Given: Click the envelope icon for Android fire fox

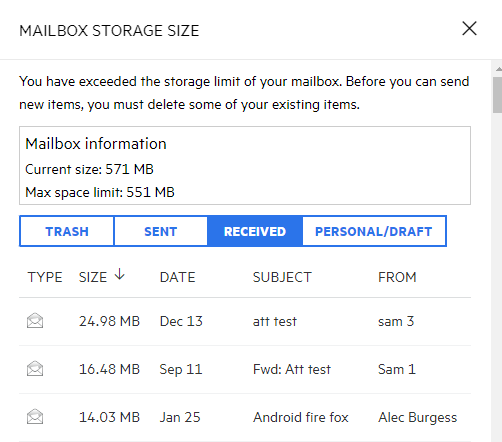Looking at the screenshot, I should tap(35, 417).
